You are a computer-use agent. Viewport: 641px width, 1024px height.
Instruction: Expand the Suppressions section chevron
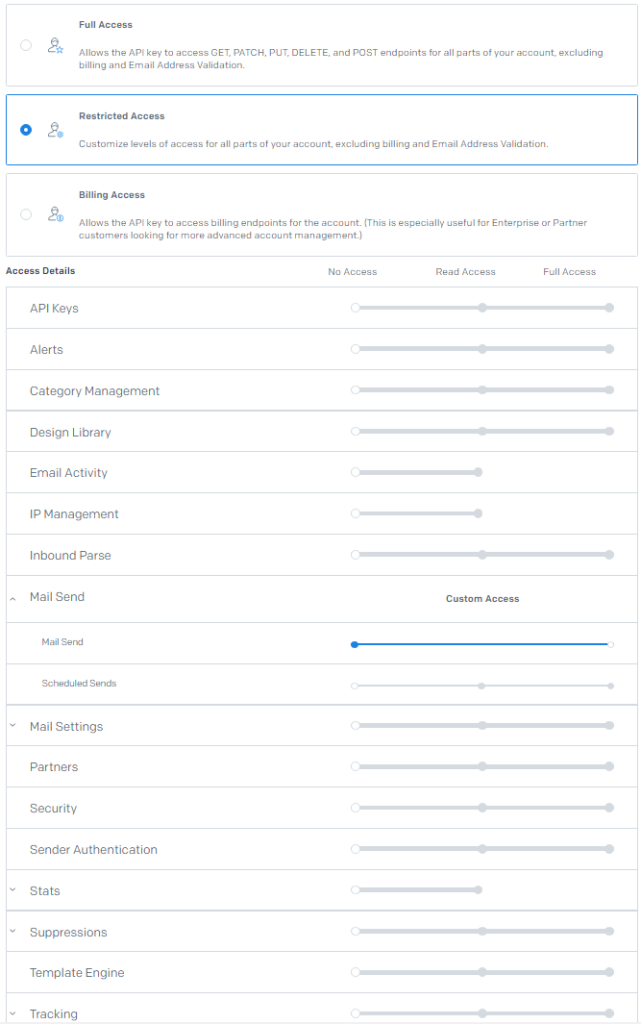coord(12,932)
